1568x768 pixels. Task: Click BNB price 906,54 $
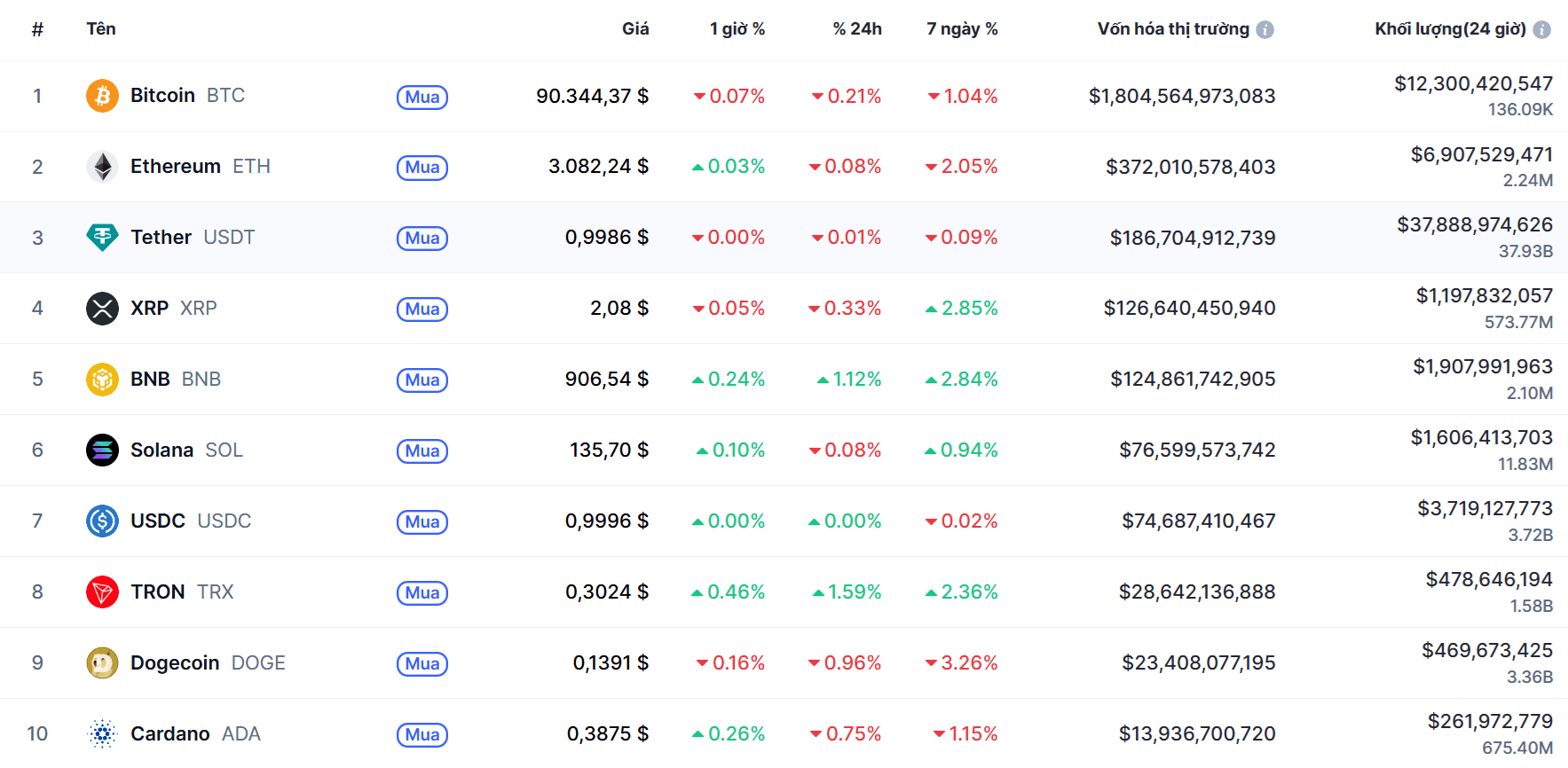coord(607,379)
